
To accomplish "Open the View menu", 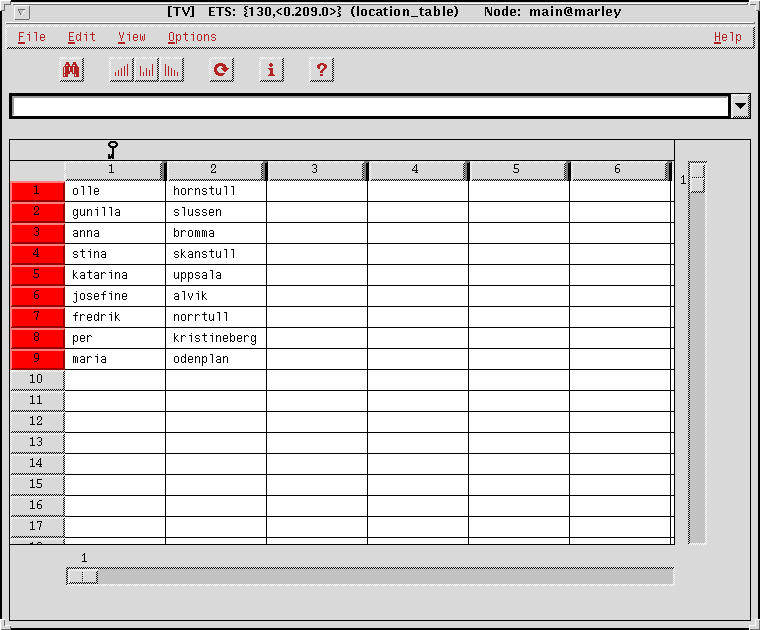I will click(132, 37).
